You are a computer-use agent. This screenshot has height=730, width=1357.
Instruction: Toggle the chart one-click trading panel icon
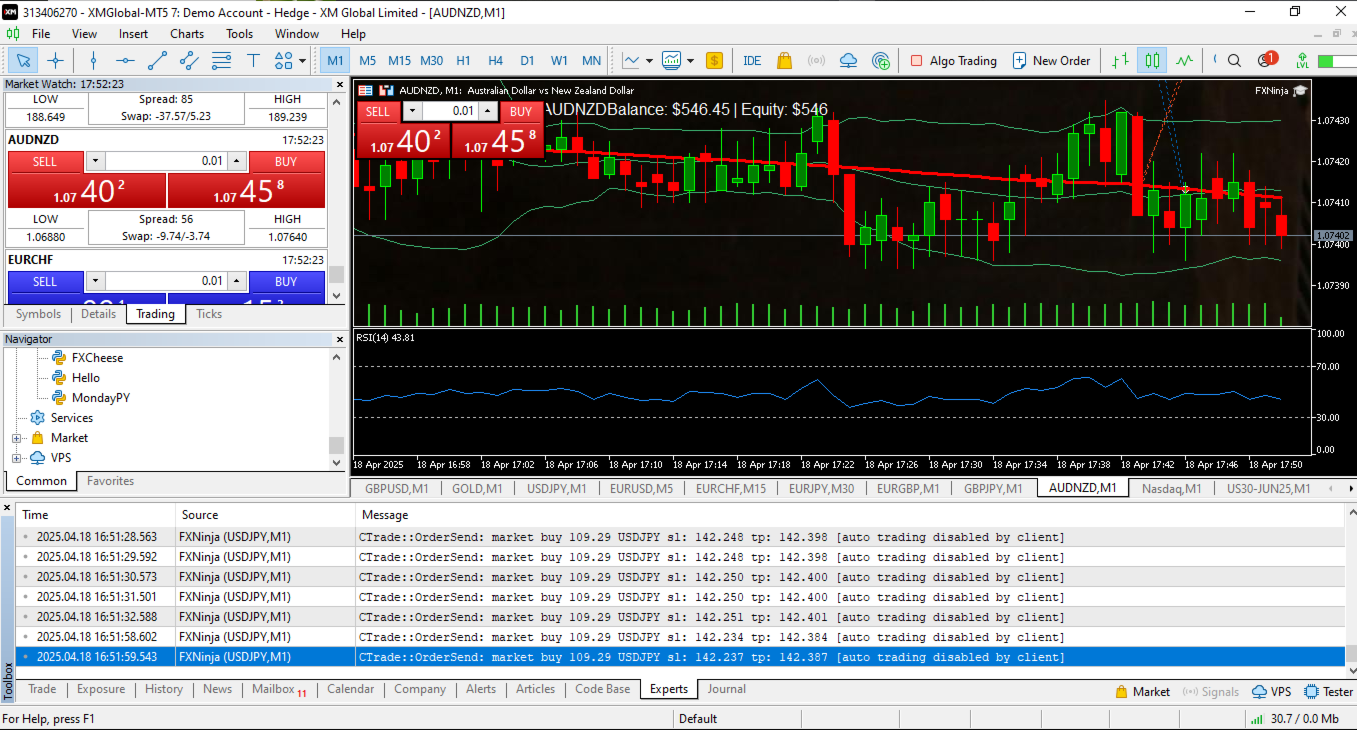[x=385, y=90]
